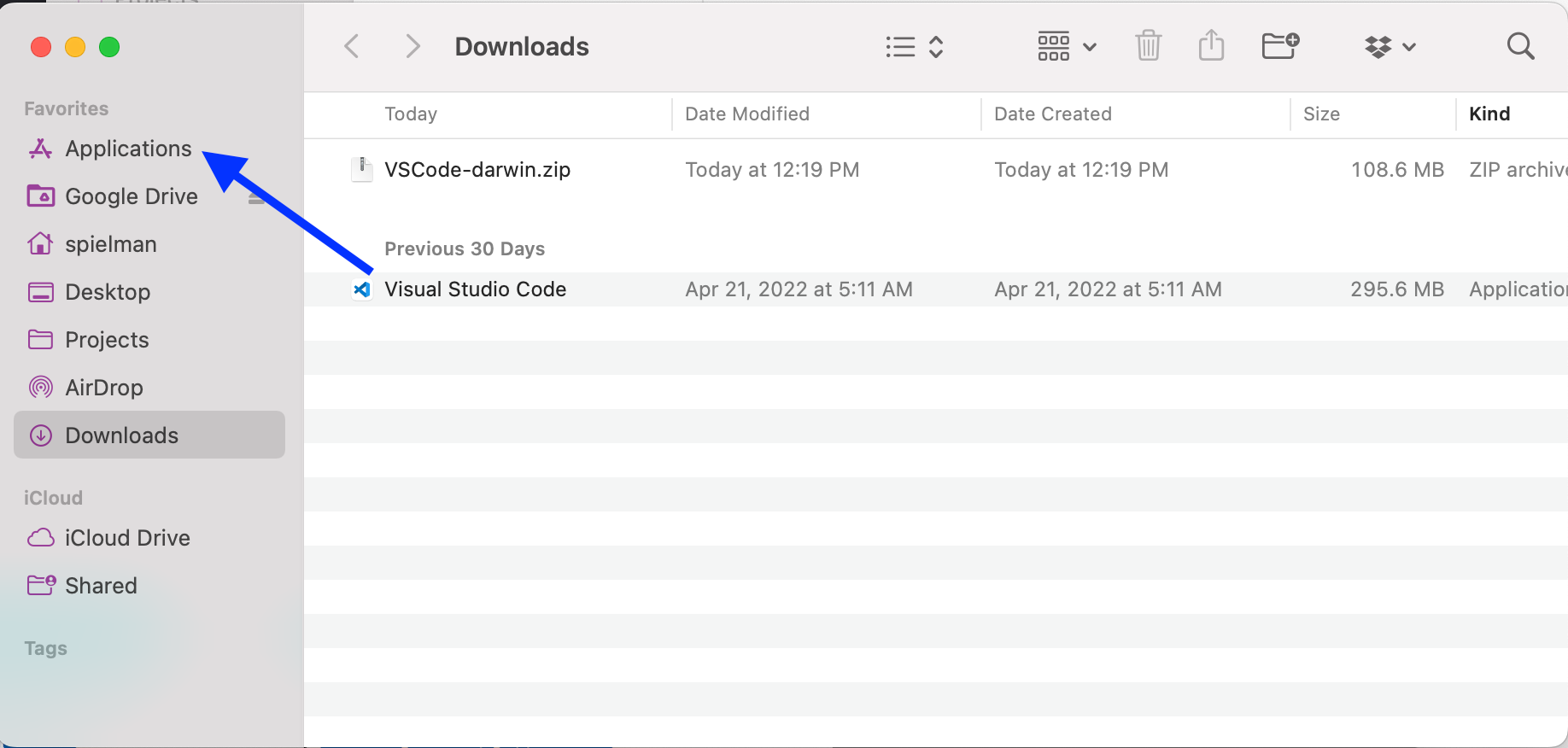Click the iCloud section heading
Viewport: 1568px width, 748px height.
point(53,498)
